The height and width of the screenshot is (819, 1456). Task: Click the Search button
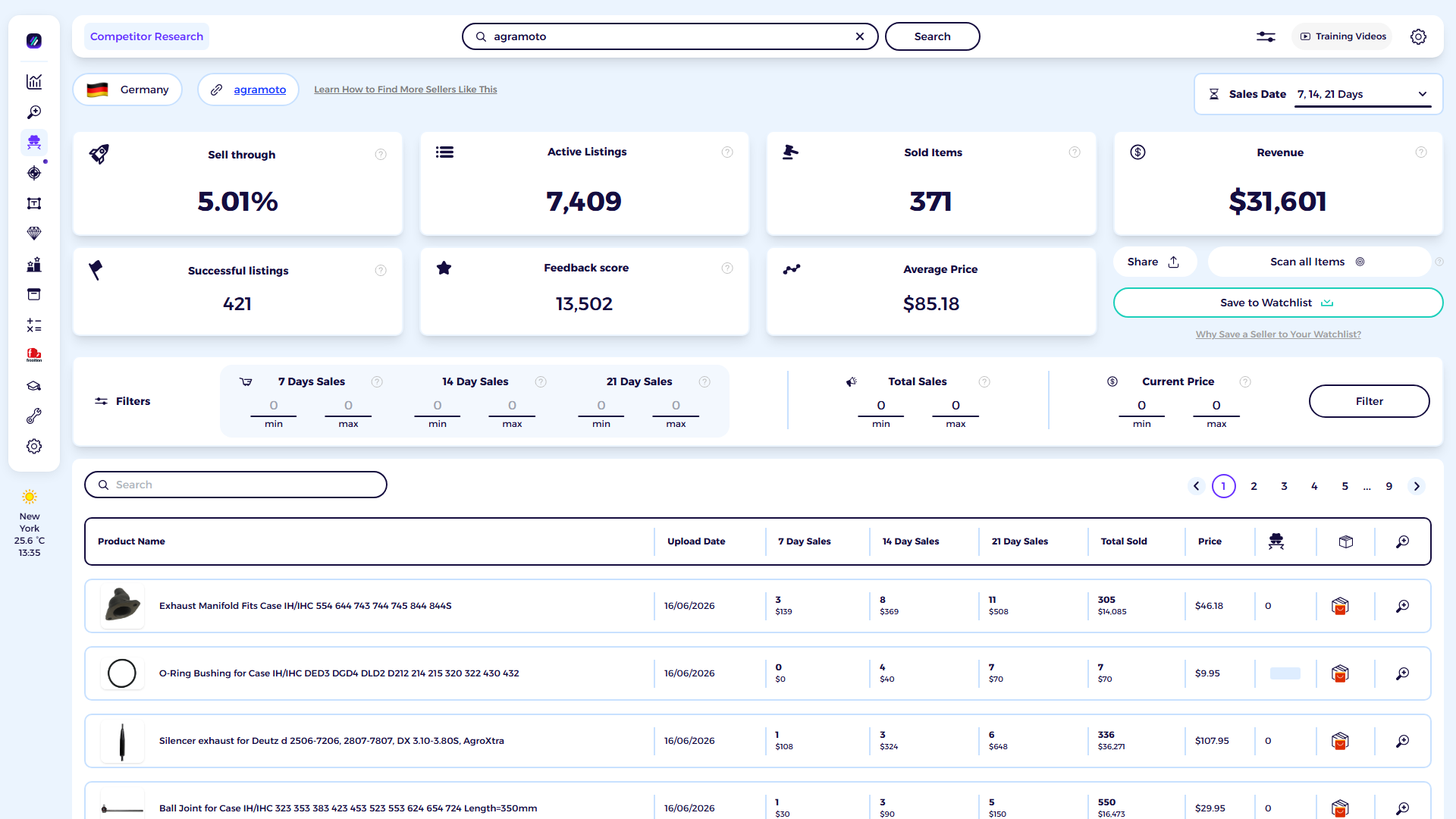tap(932, 36)
